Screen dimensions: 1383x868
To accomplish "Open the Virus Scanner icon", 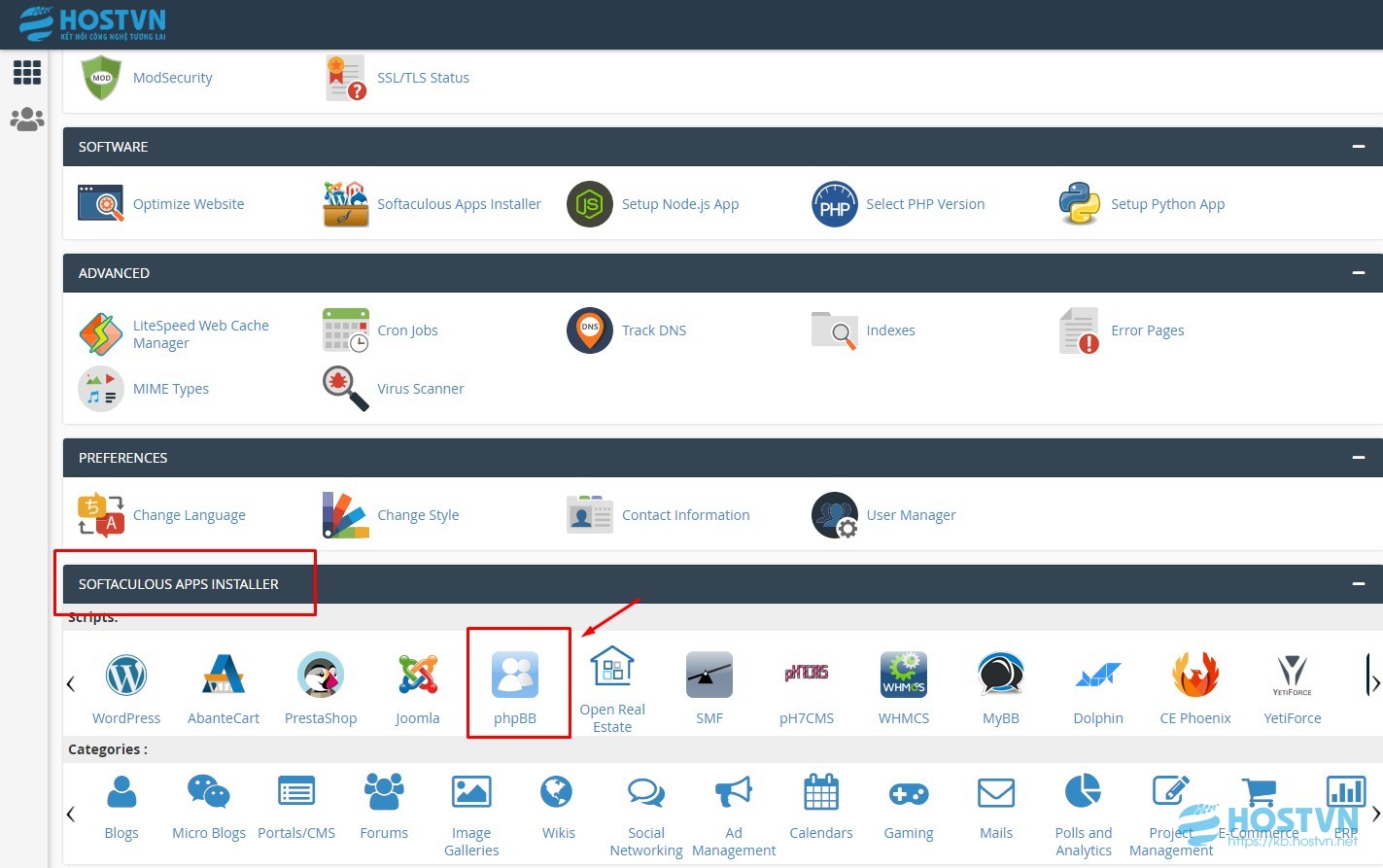I will 346,389.
